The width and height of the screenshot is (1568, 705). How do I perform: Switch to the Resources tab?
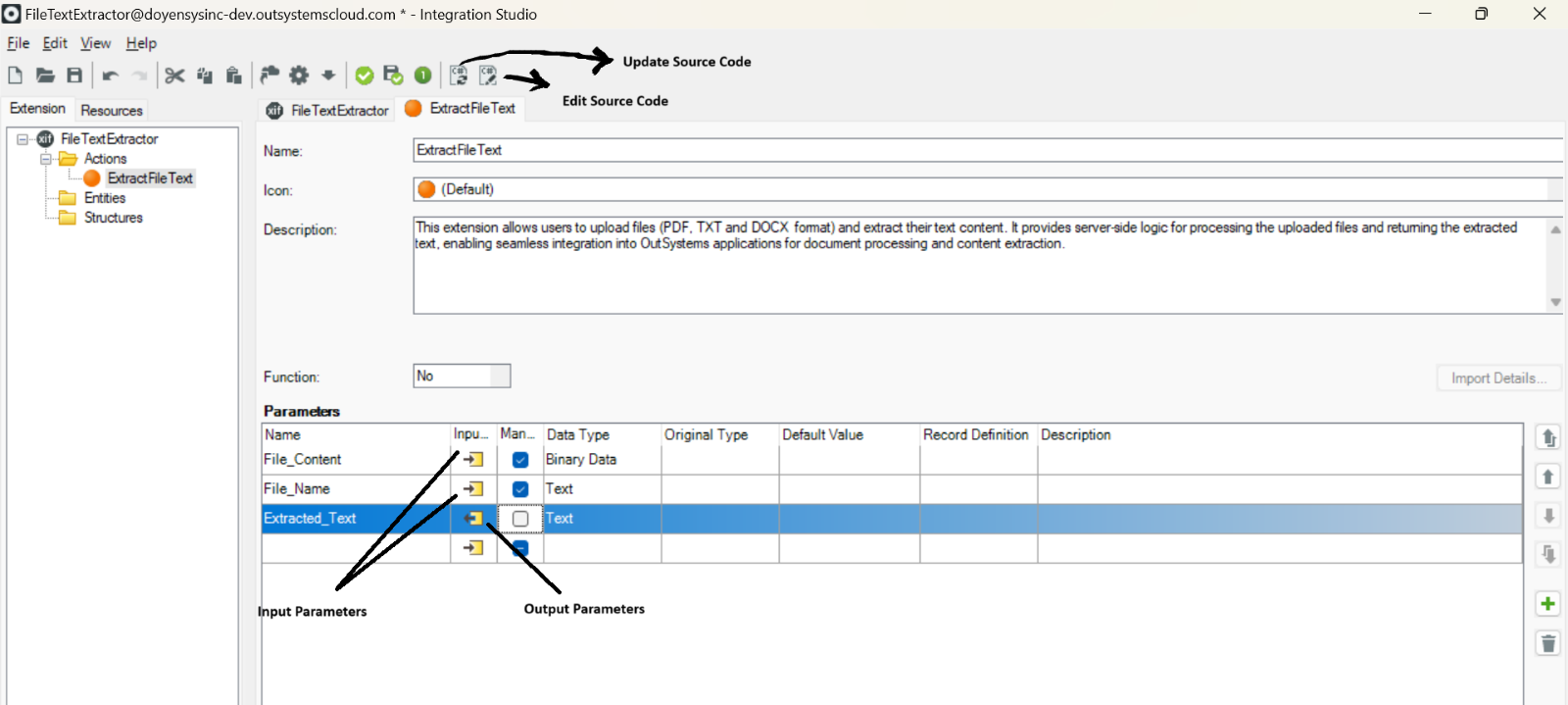coord(112,111)
